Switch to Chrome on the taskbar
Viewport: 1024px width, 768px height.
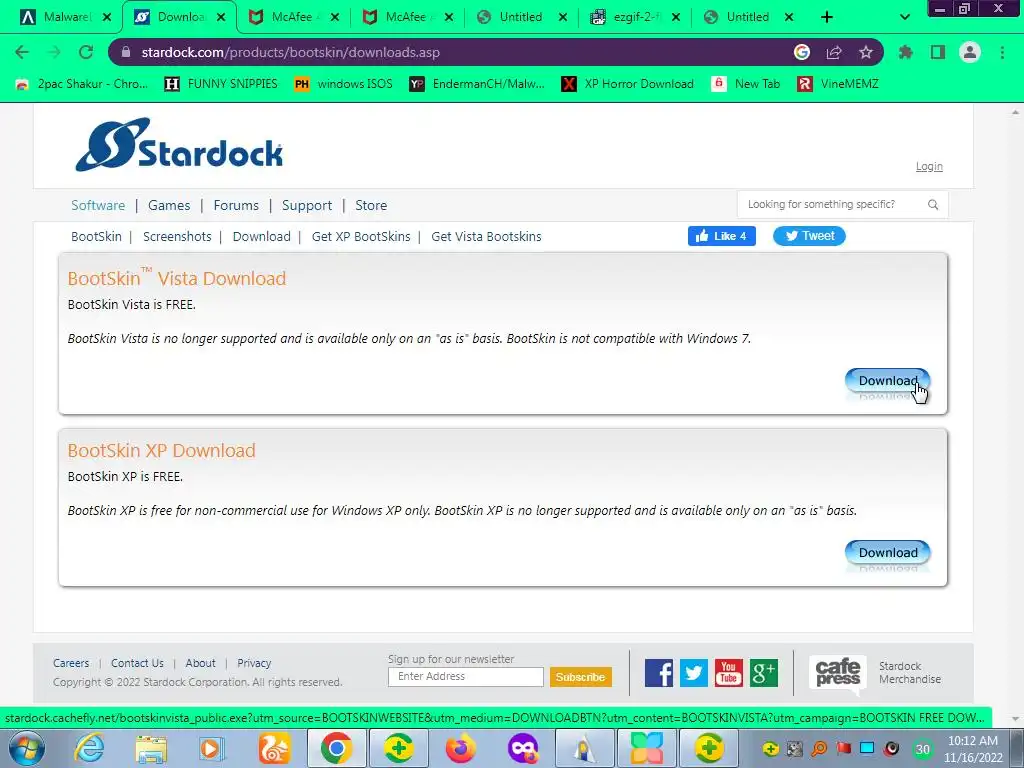tap(336, 748)
